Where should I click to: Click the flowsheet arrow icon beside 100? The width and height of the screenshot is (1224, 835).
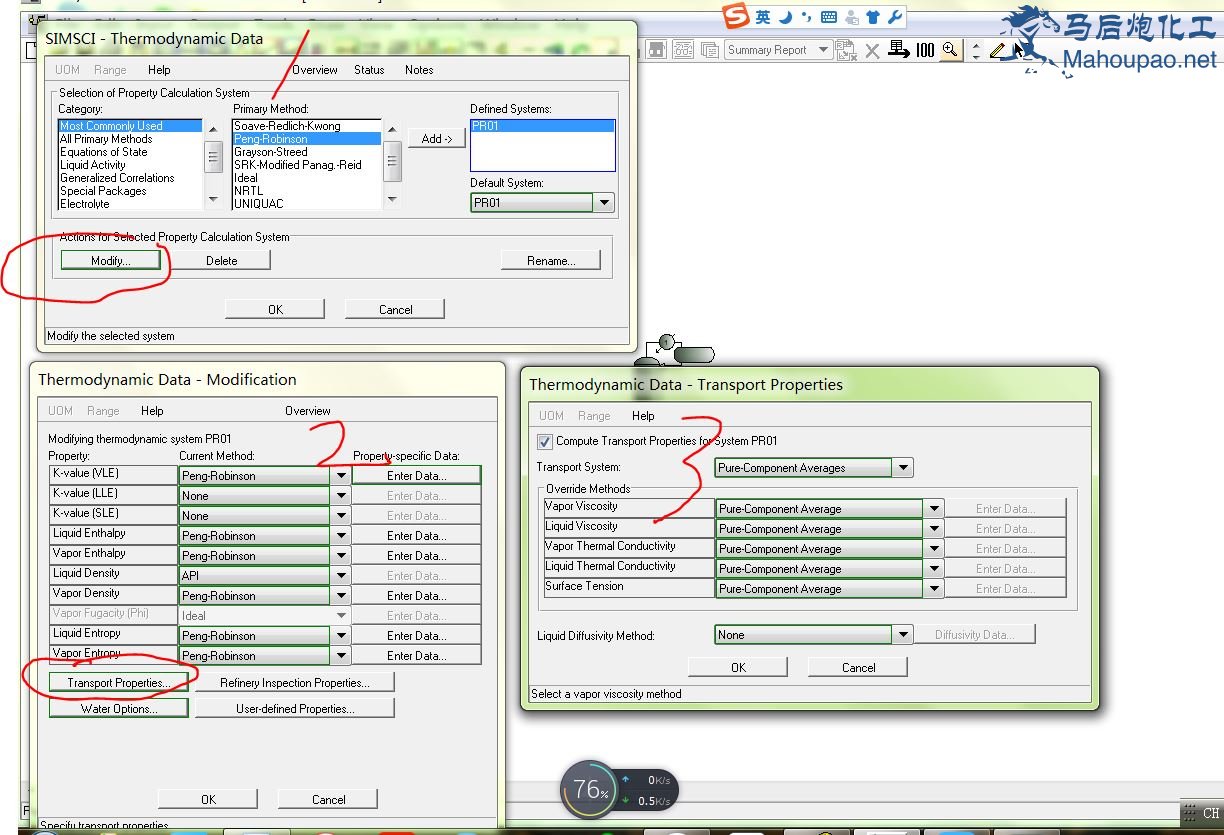[898, 49]
